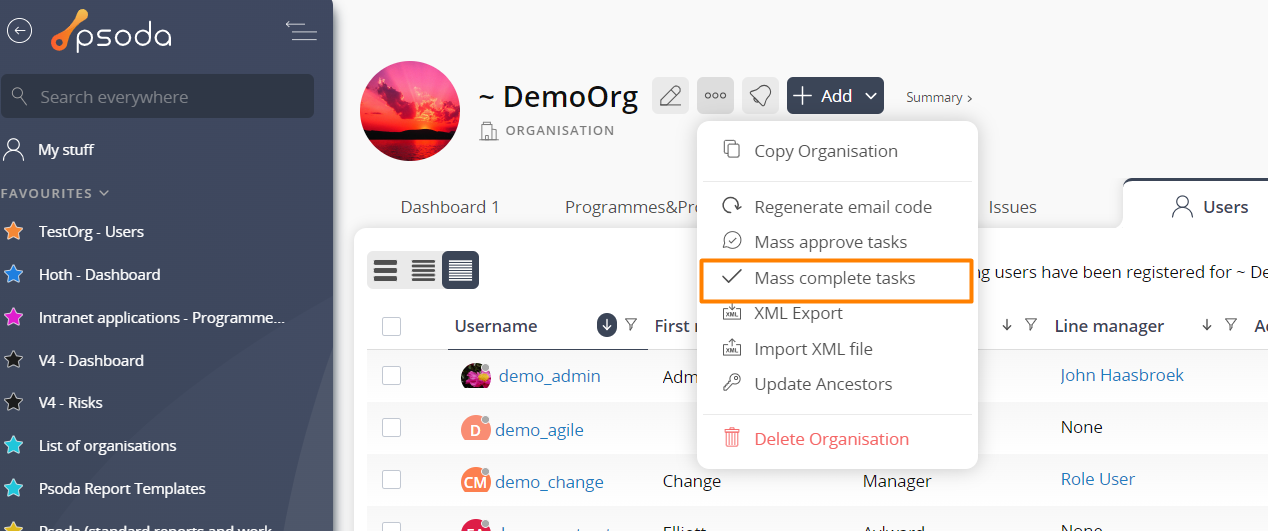
Task: Collapse the sidebar with the top-right toggle icon
Action: point(301,31)
